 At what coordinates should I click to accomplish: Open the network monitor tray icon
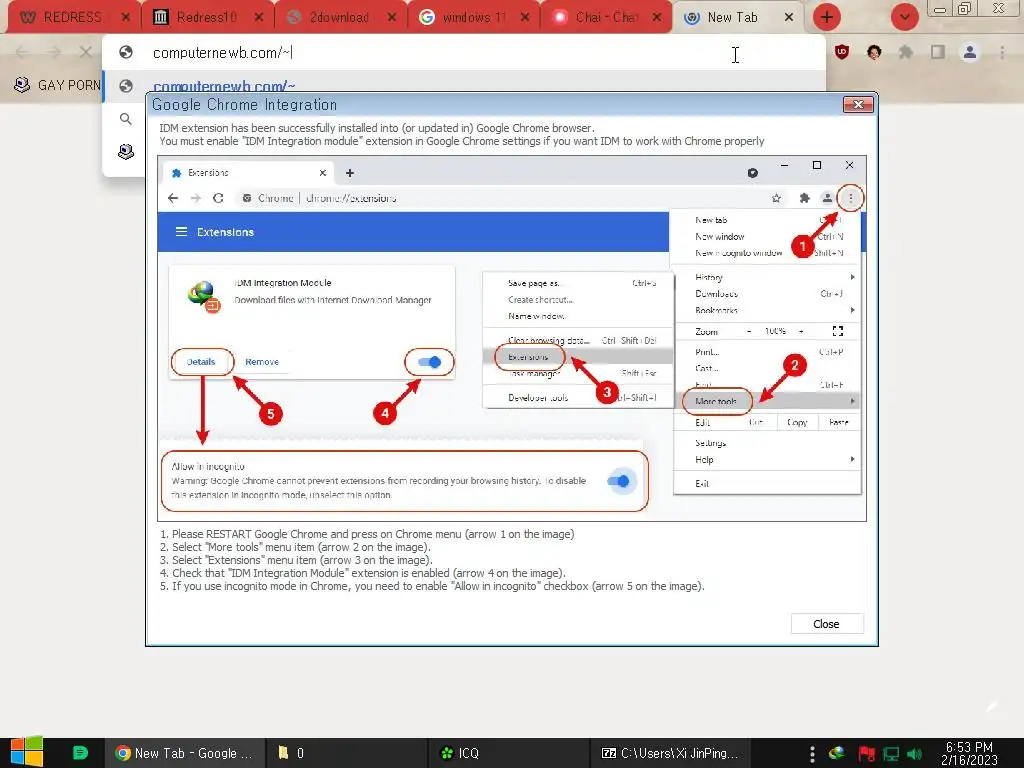pos(891,754)
